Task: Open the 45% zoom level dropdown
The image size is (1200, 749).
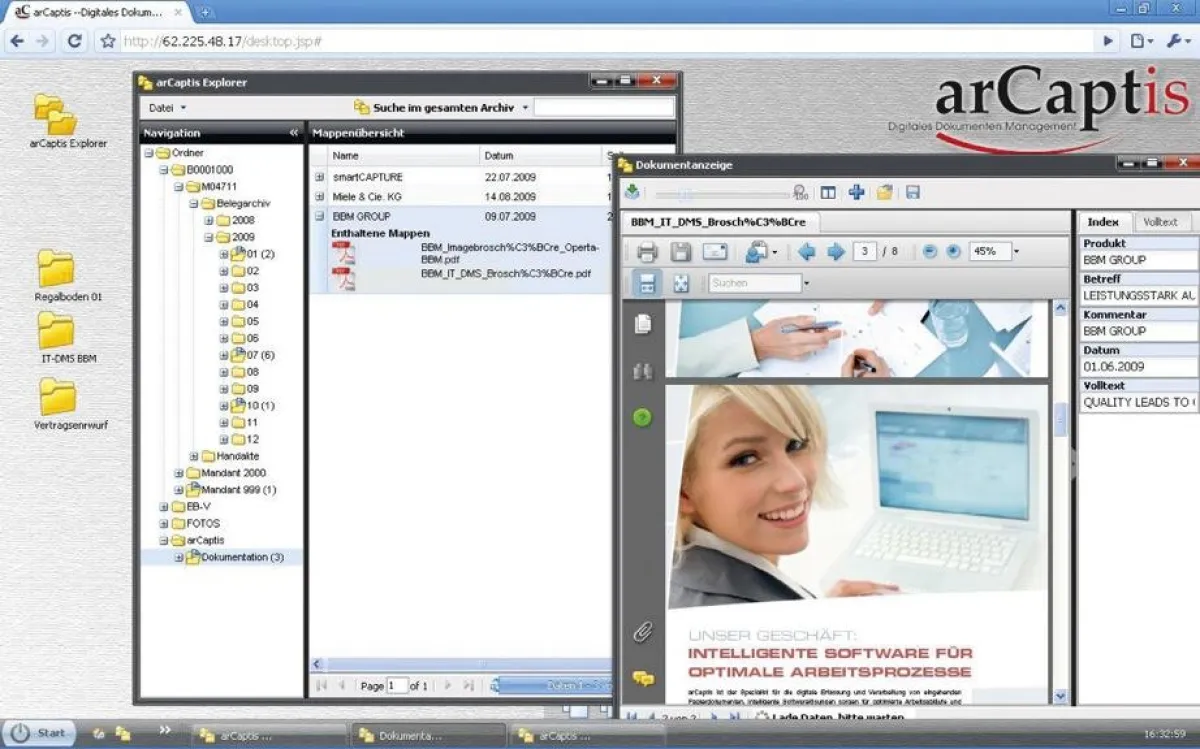Action: coord(1015,251)
